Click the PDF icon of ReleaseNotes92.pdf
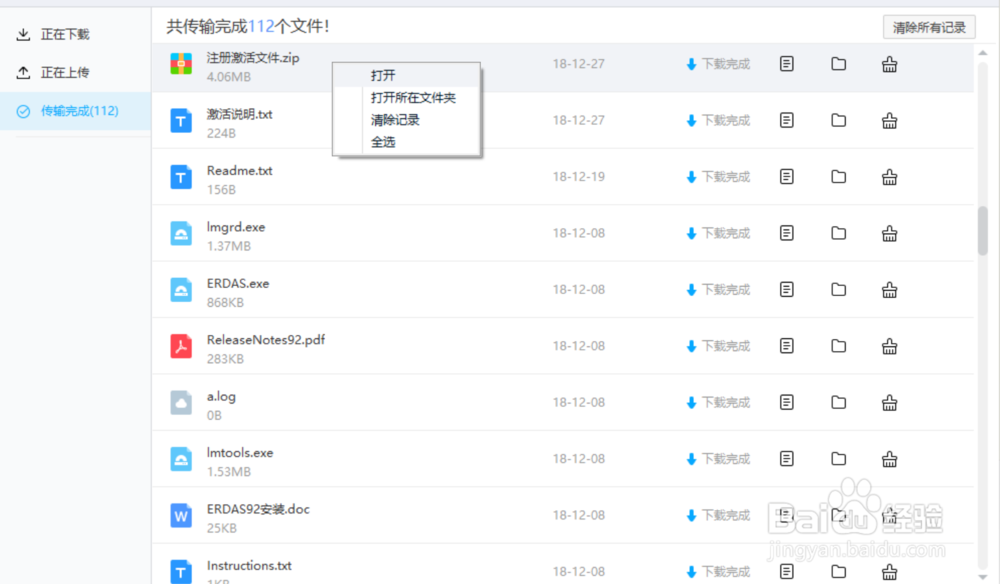Viewport: 1000px width, 584px height. click(181, 346)
